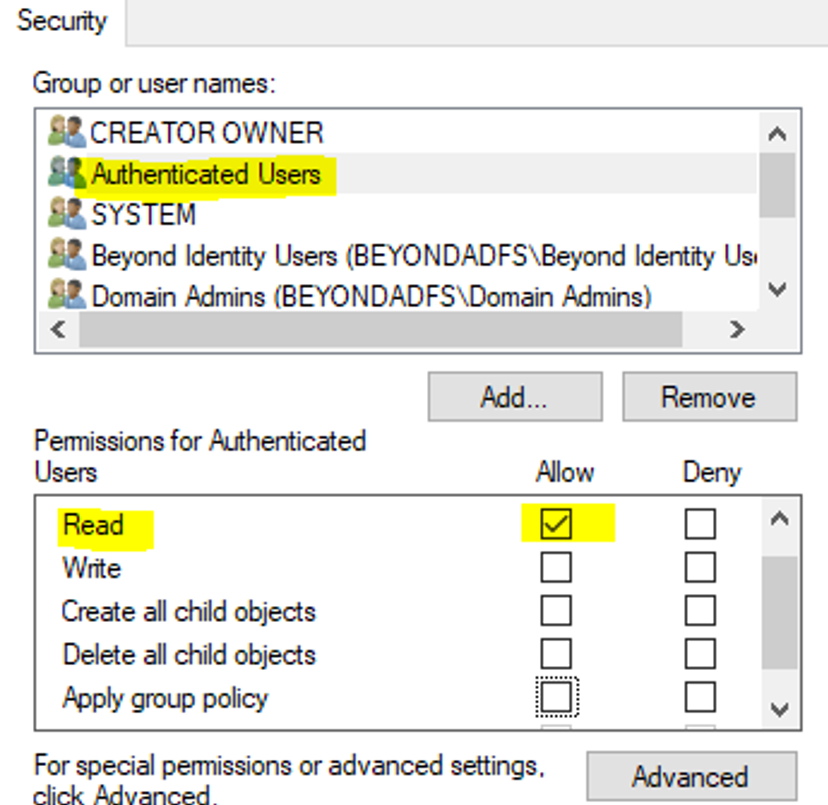Click the Authenticated Users group icon
828x805 pixels.
click(67, 174)
